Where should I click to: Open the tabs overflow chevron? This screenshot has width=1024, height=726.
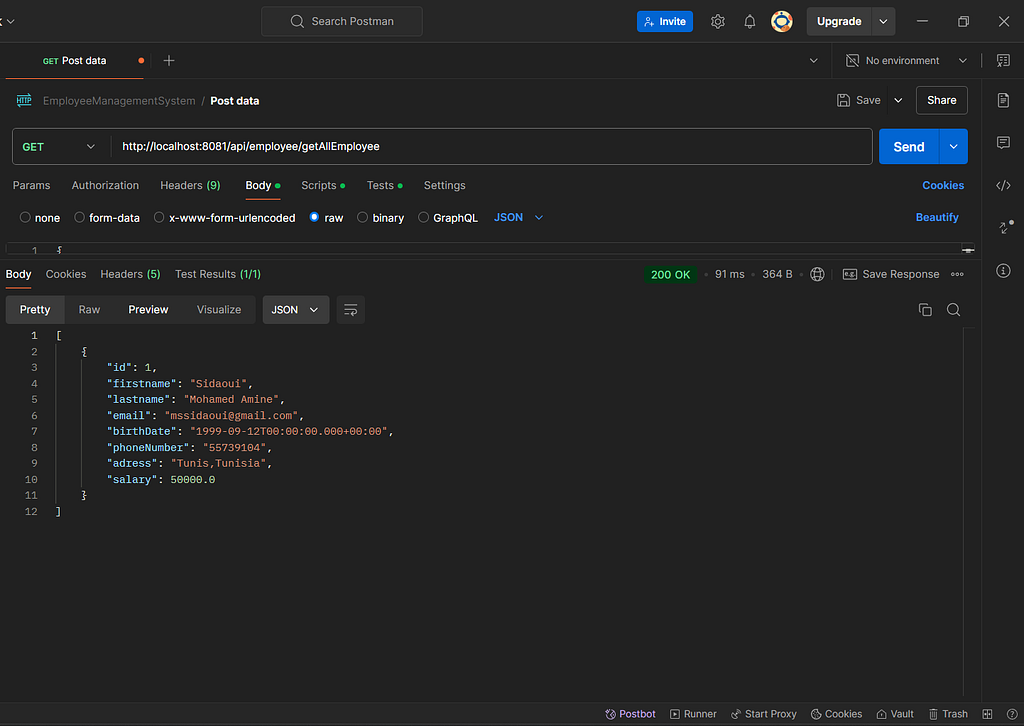[814, 61]
